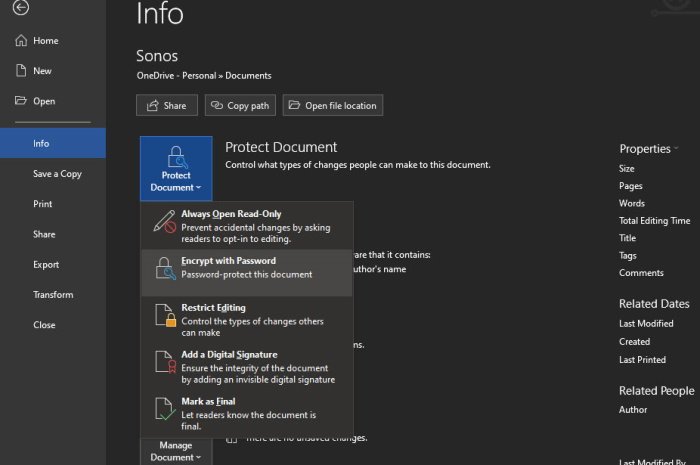Click Open file location button
700x465 pixels.
[333, 105]
